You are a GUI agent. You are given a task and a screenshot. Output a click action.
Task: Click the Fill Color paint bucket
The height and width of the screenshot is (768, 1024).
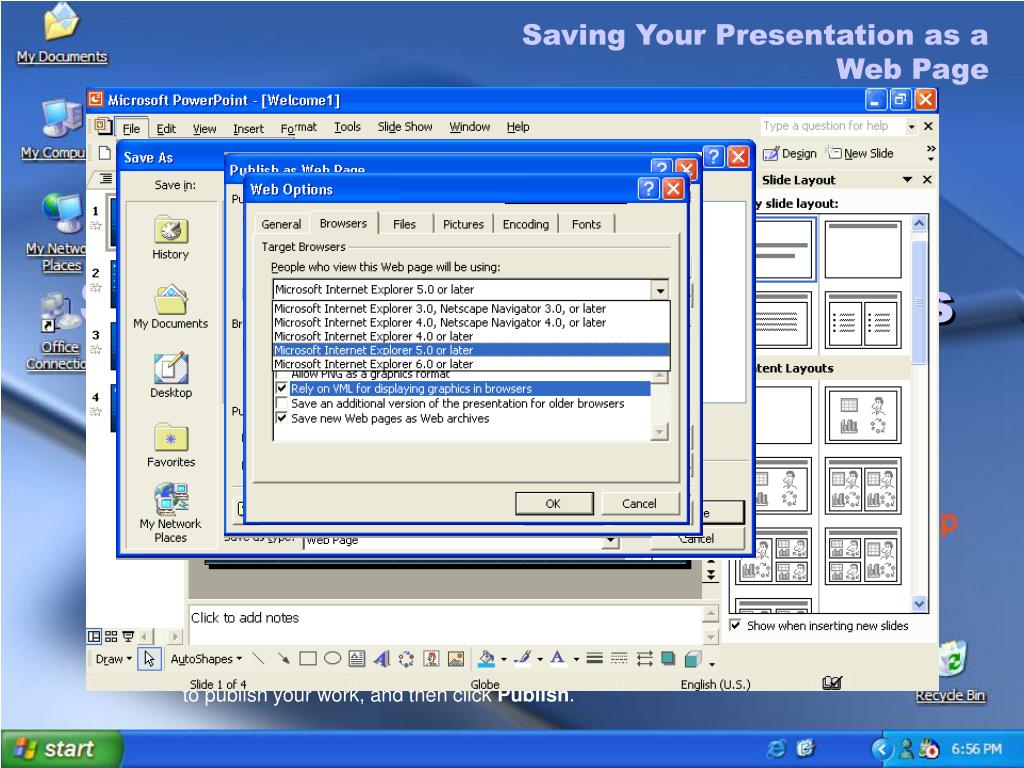tap(486, 659)
